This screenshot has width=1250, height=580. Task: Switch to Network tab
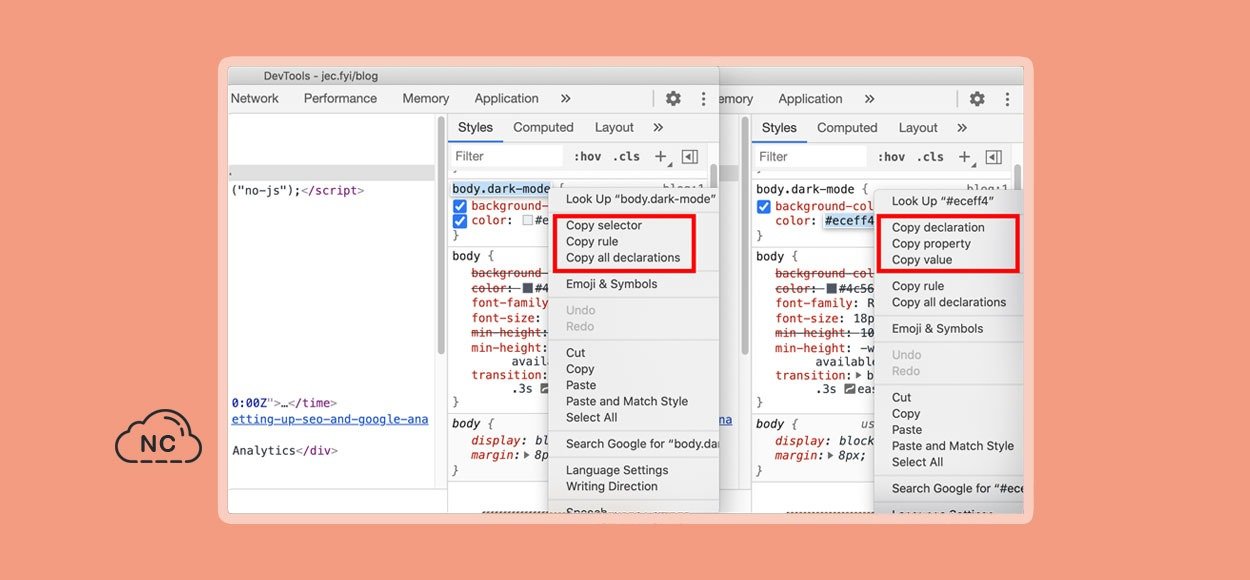coord(255,98)
